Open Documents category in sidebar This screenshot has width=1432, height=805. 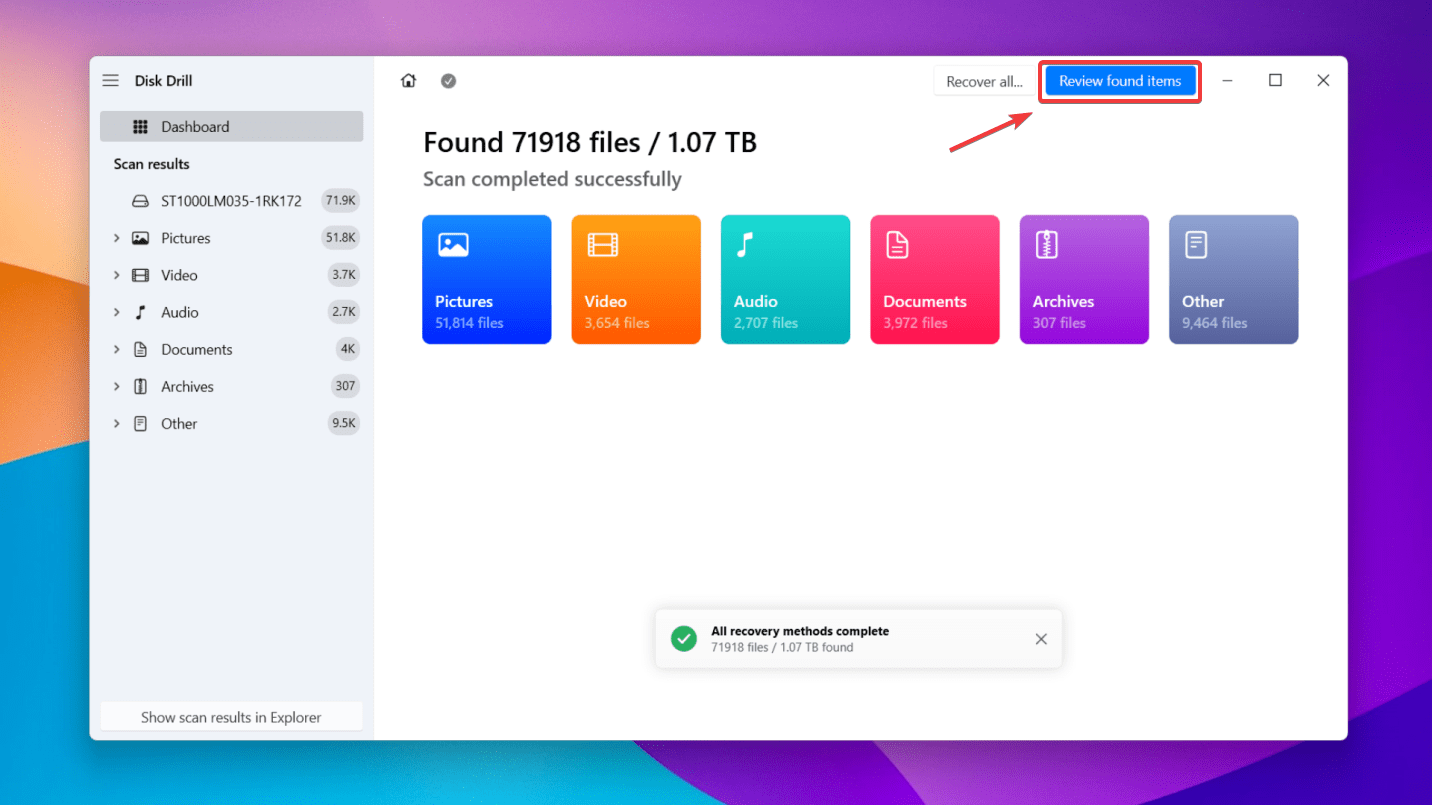pos(231,349)
